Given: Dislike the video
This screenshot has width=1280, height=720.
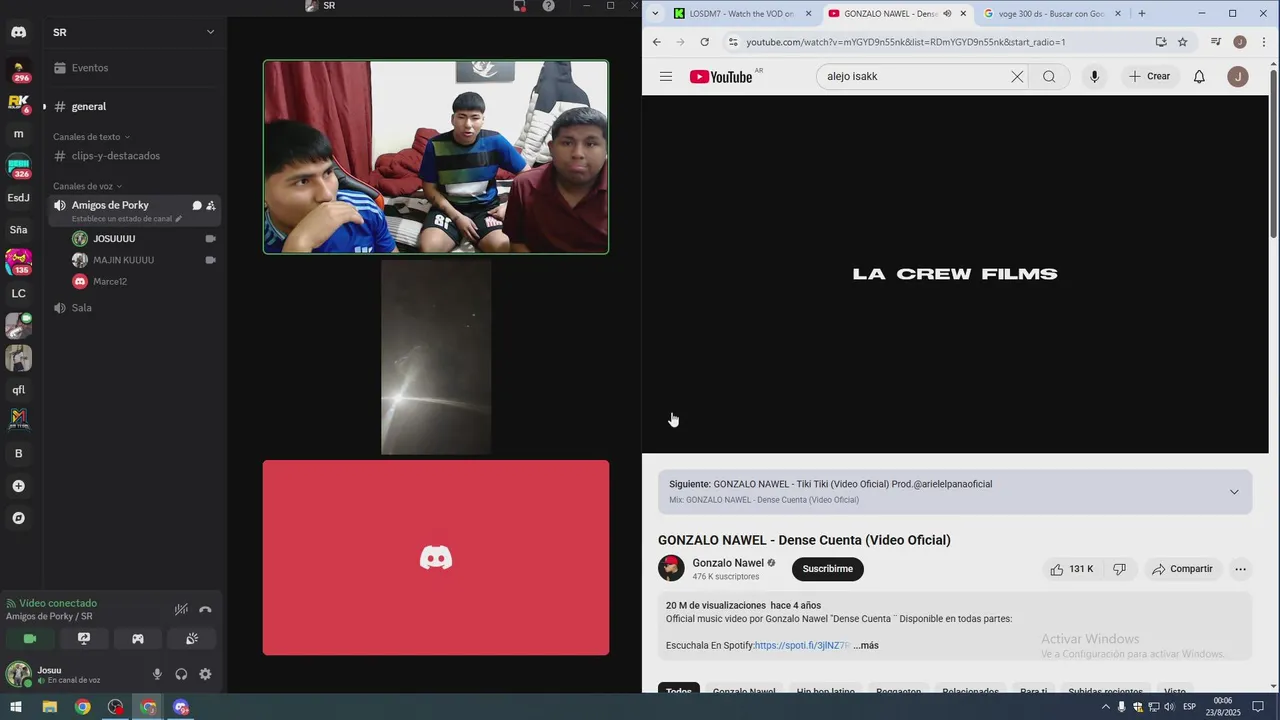Looking at the screenshot, I should click(1120, 569).
